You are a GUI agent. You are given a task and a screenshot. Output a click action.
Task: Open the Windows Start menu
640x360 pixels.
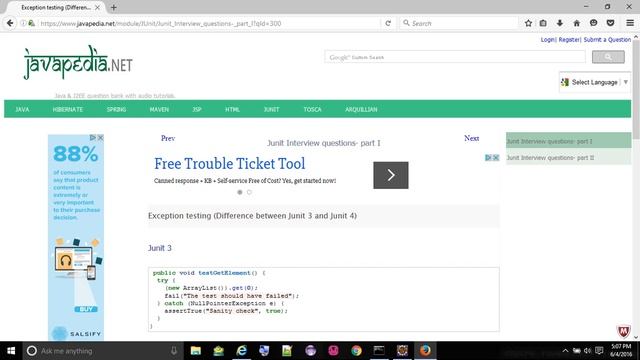pos(11,351)
